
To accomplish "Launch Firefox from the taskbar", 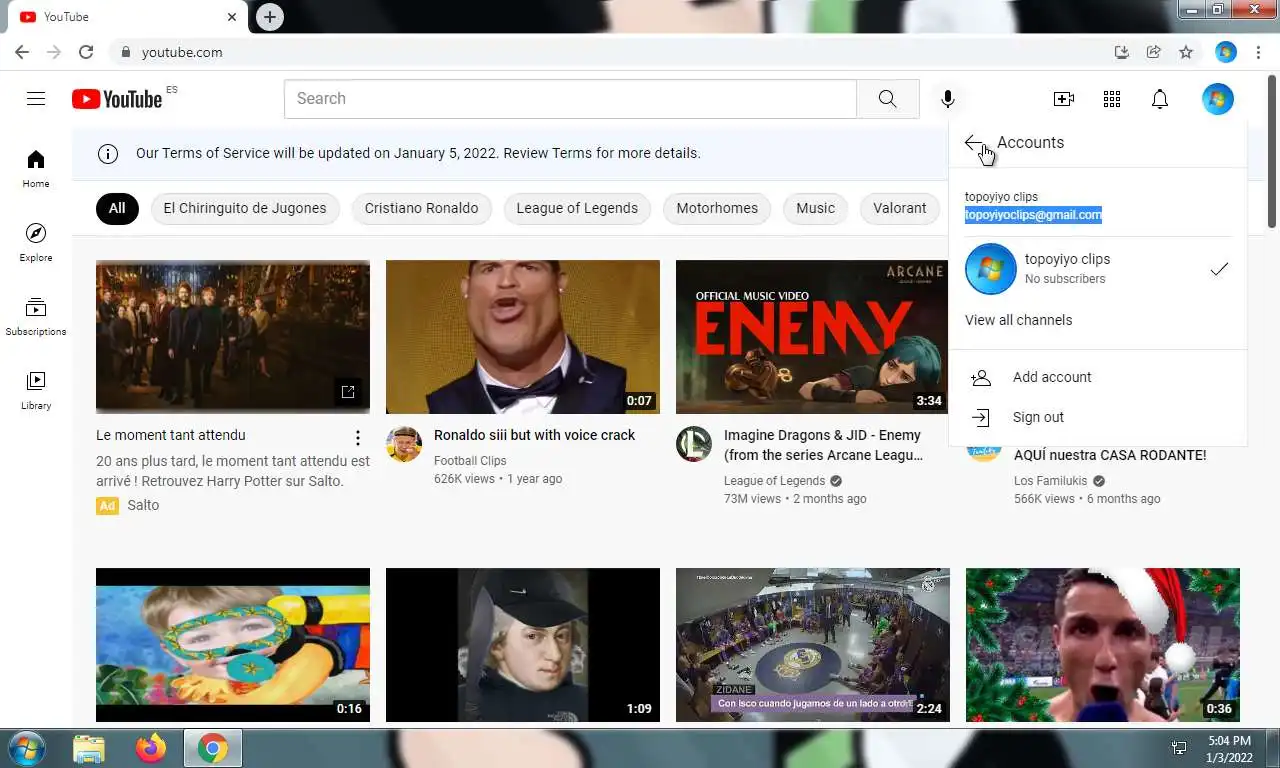I will coord(151,748).
